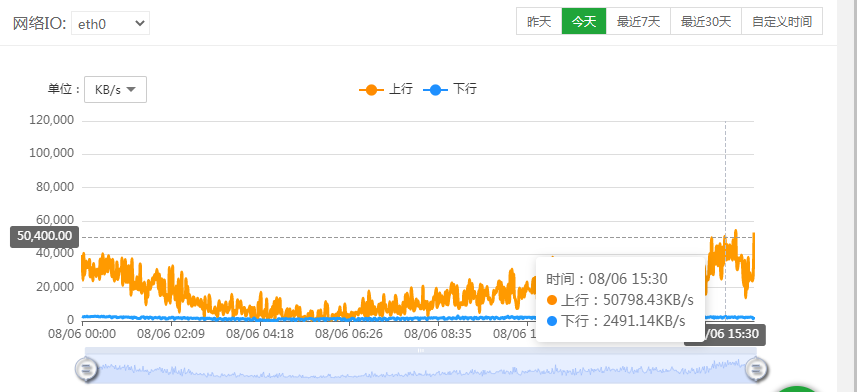Switch to the 最近30天 tab
Viewport: 857px width, 392px height.
click(x=706, y=22)
